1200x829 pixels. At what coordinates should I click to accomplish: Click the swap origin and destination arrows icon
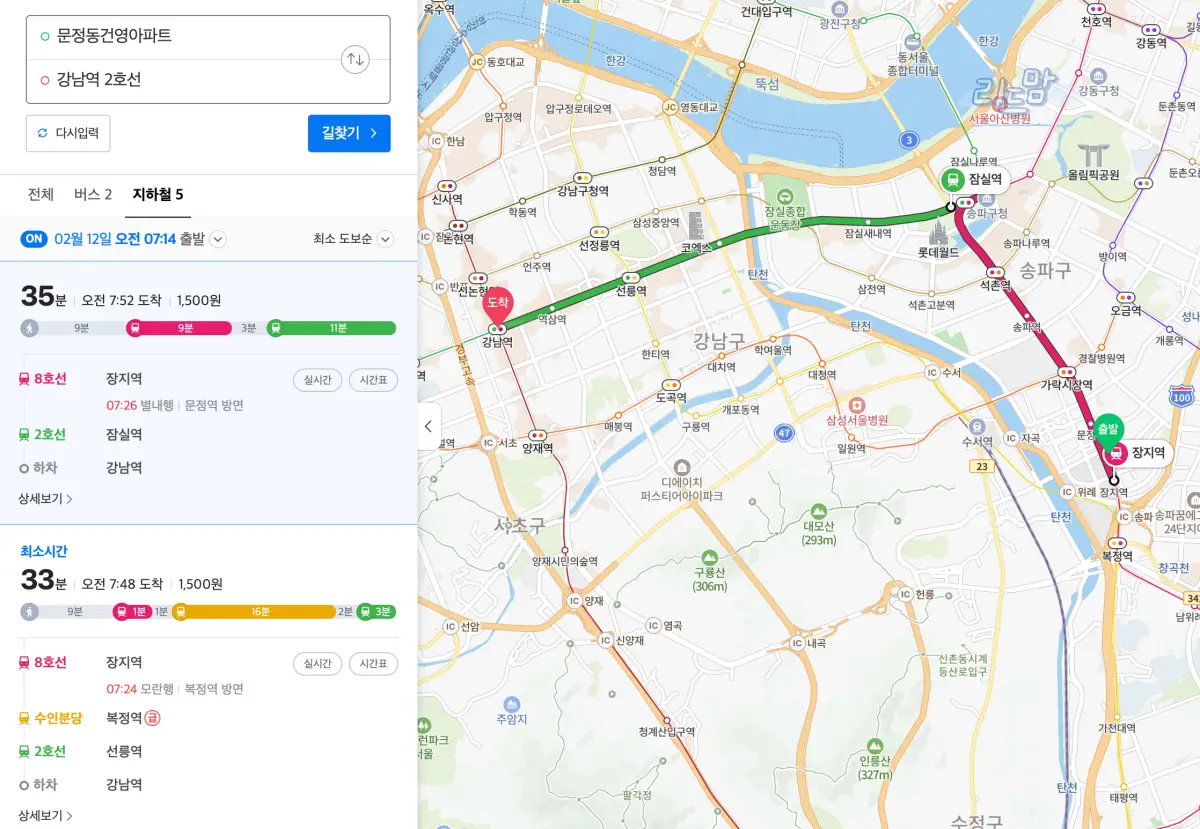[x=354, y=59]
